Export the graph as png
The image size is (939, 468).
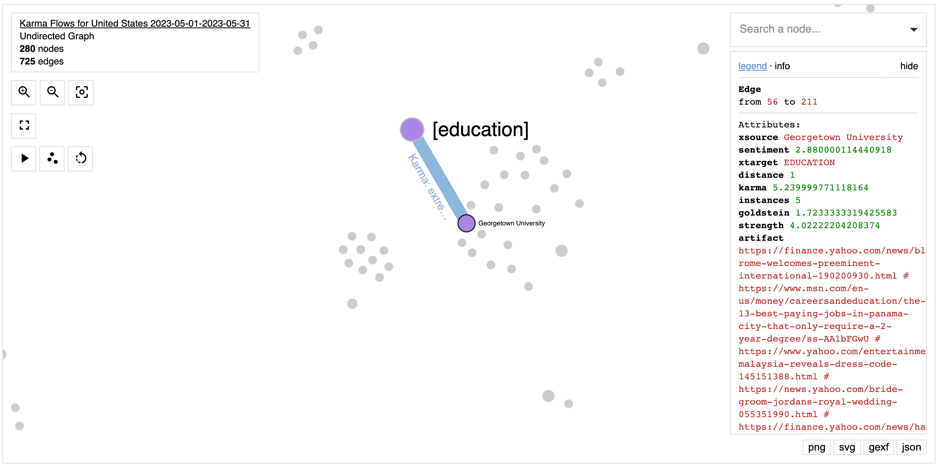pos(816,447)
